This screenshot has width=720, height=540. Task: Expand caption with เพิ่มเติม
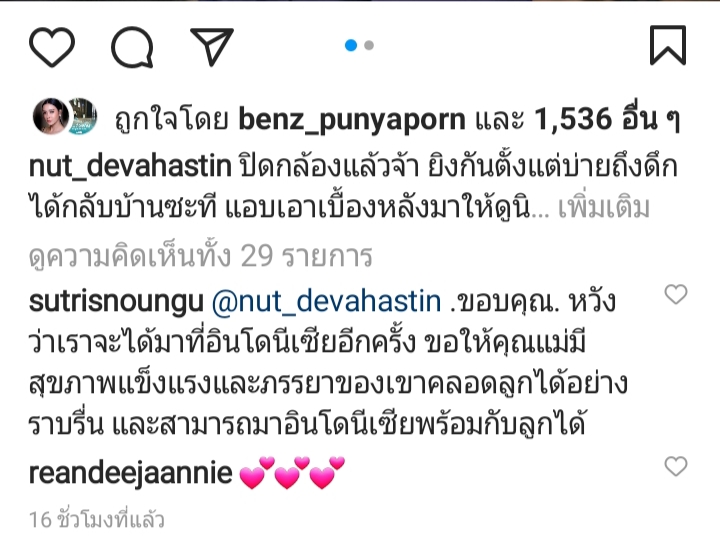click(603, 208)
